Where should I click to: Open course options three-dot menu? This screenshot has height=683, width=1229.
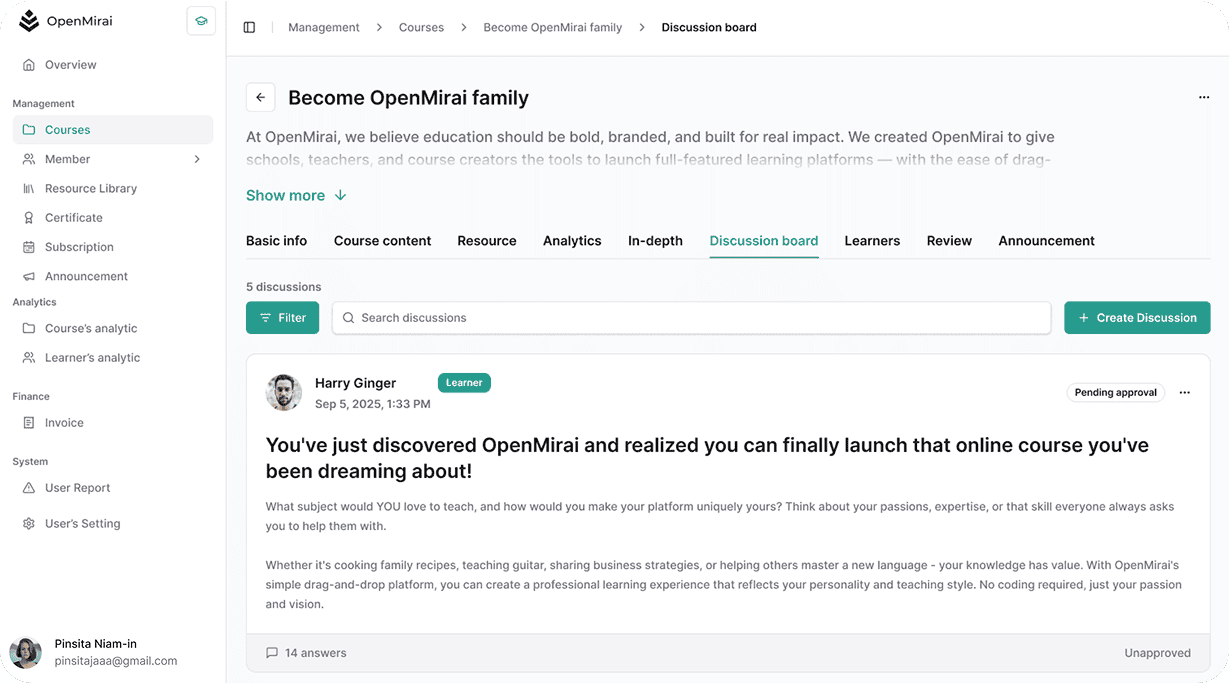(1203, 97)
